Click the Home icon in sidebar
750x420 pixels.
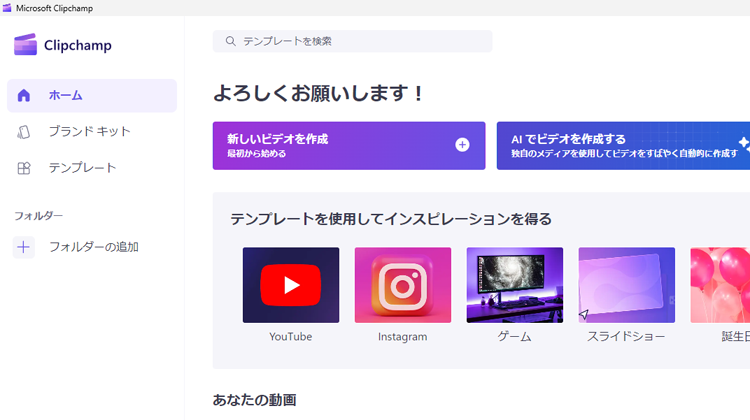[23, 95]
